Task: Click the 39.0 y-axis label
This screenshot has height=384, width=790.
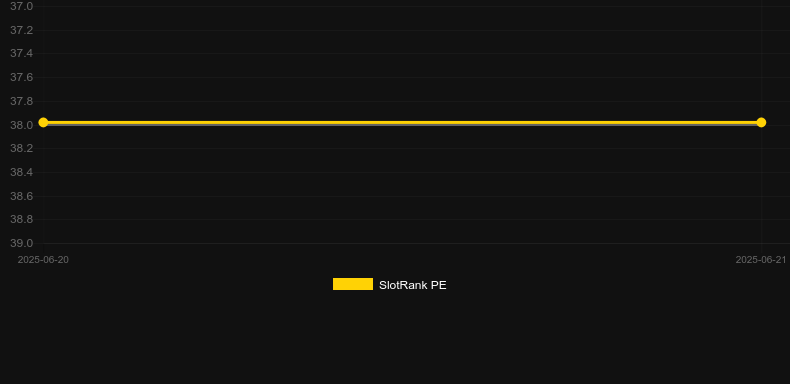Action: coord(22,243)
